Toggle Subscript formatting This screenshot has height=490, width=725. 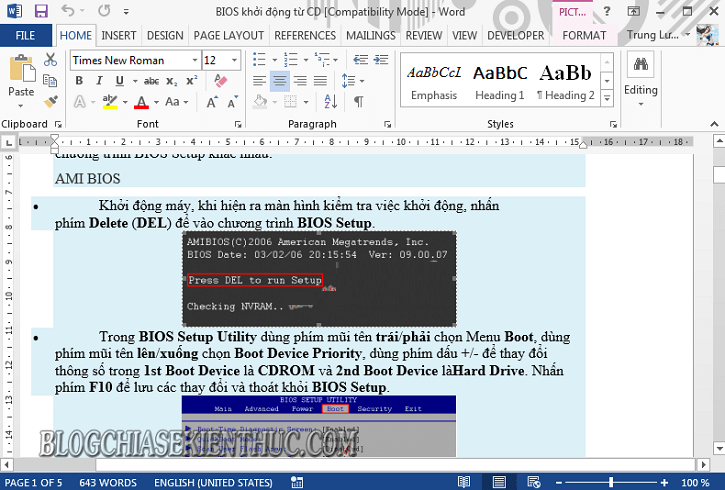pyautogui.click(x=172, y=81)
